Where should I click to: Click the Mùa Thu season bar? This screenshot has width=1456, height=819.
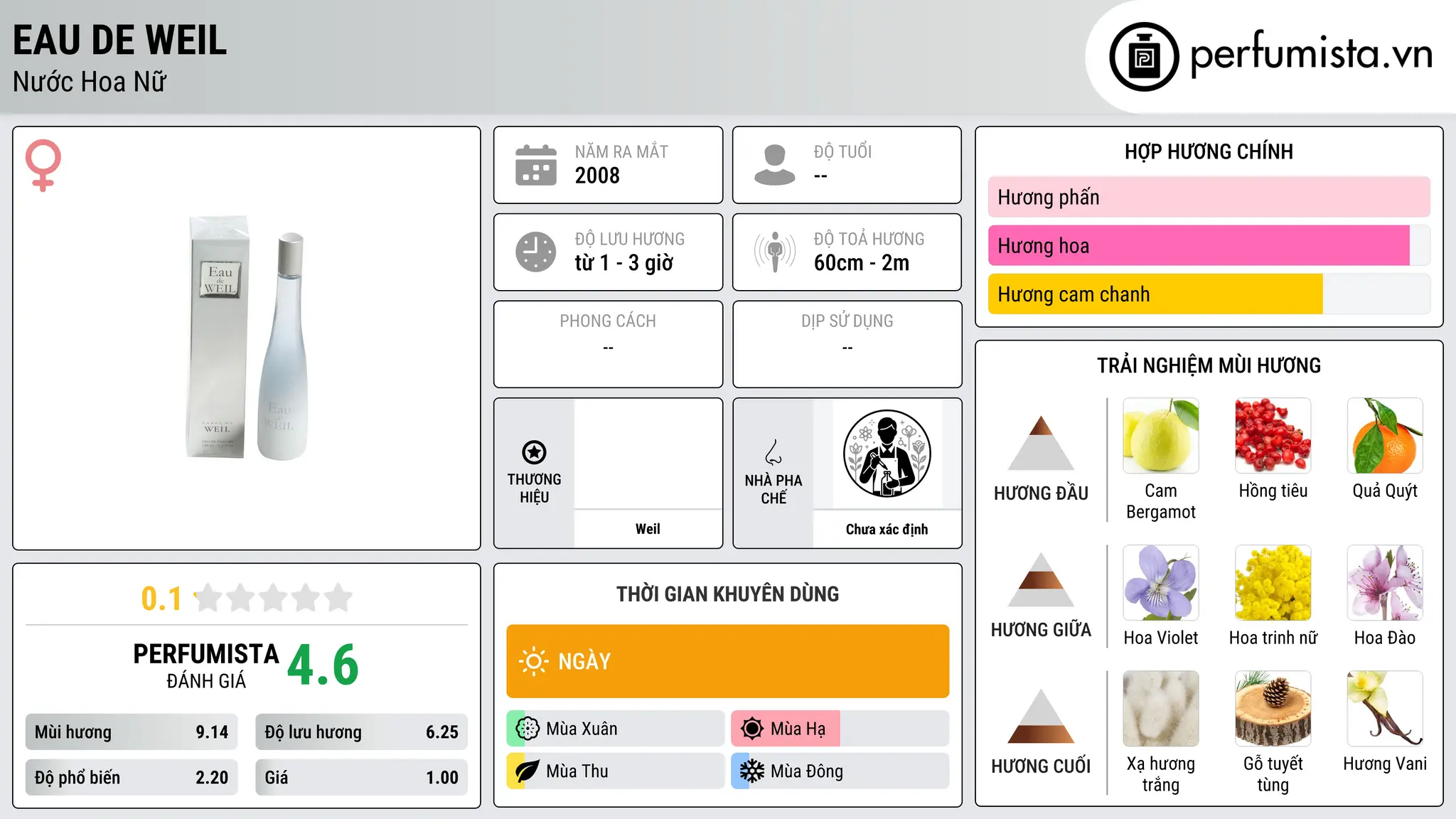pyautogui.click(x=616, y=771)
